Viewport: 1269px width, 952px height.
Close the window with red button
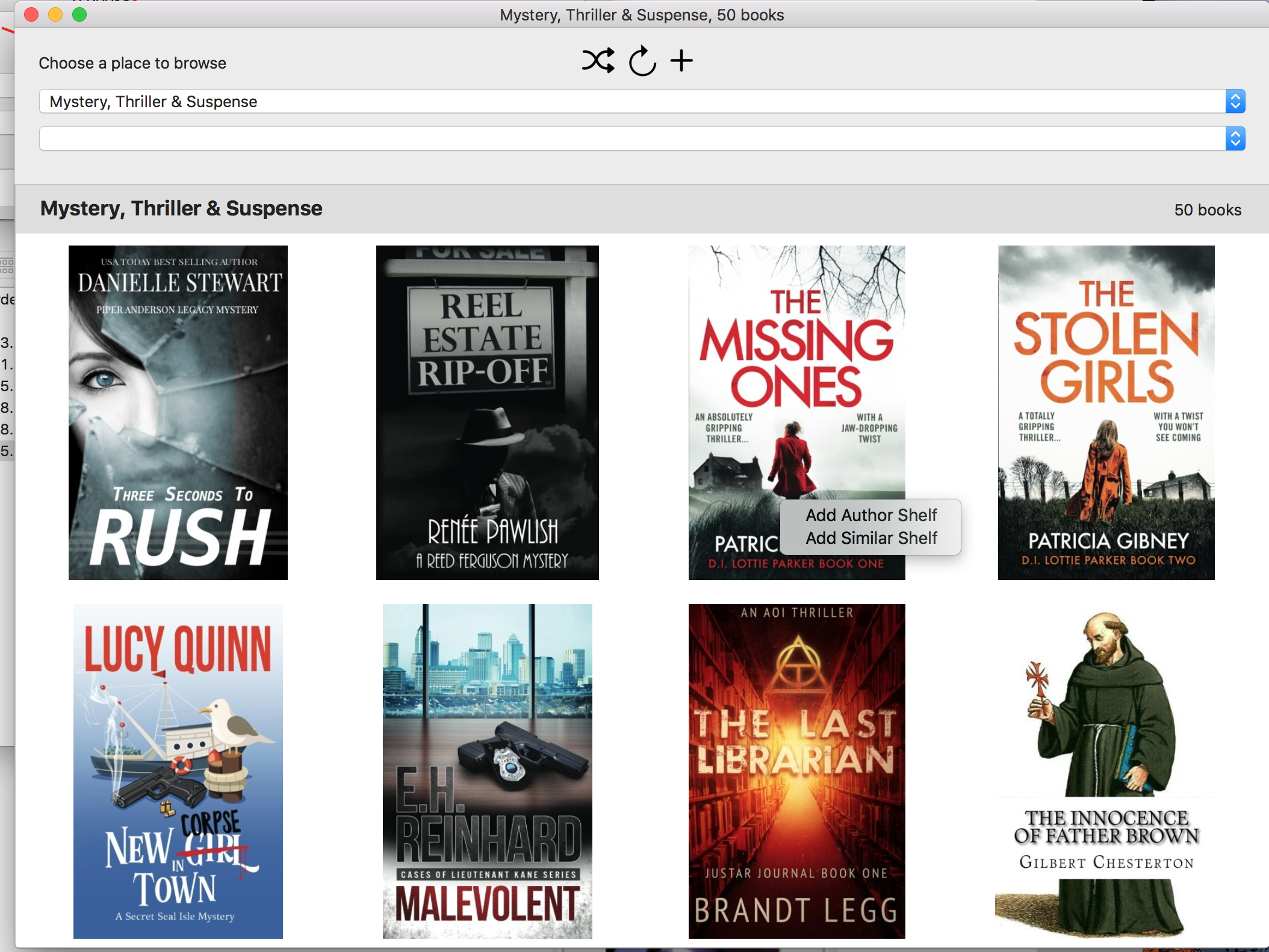tap(31, 14)
